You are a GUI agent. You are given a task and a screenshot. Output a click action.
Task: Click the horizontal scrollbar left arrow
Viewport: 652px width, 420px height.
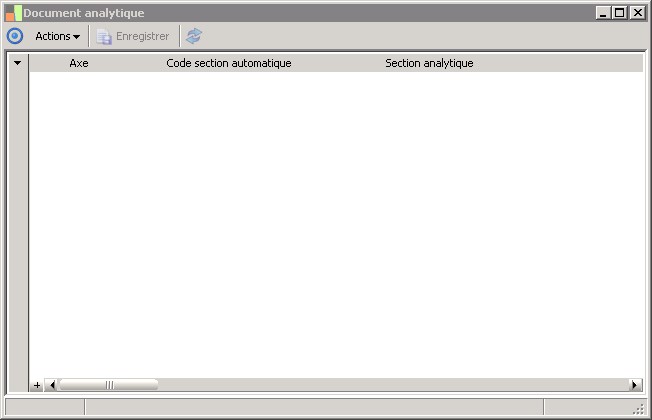pos(51,385)
